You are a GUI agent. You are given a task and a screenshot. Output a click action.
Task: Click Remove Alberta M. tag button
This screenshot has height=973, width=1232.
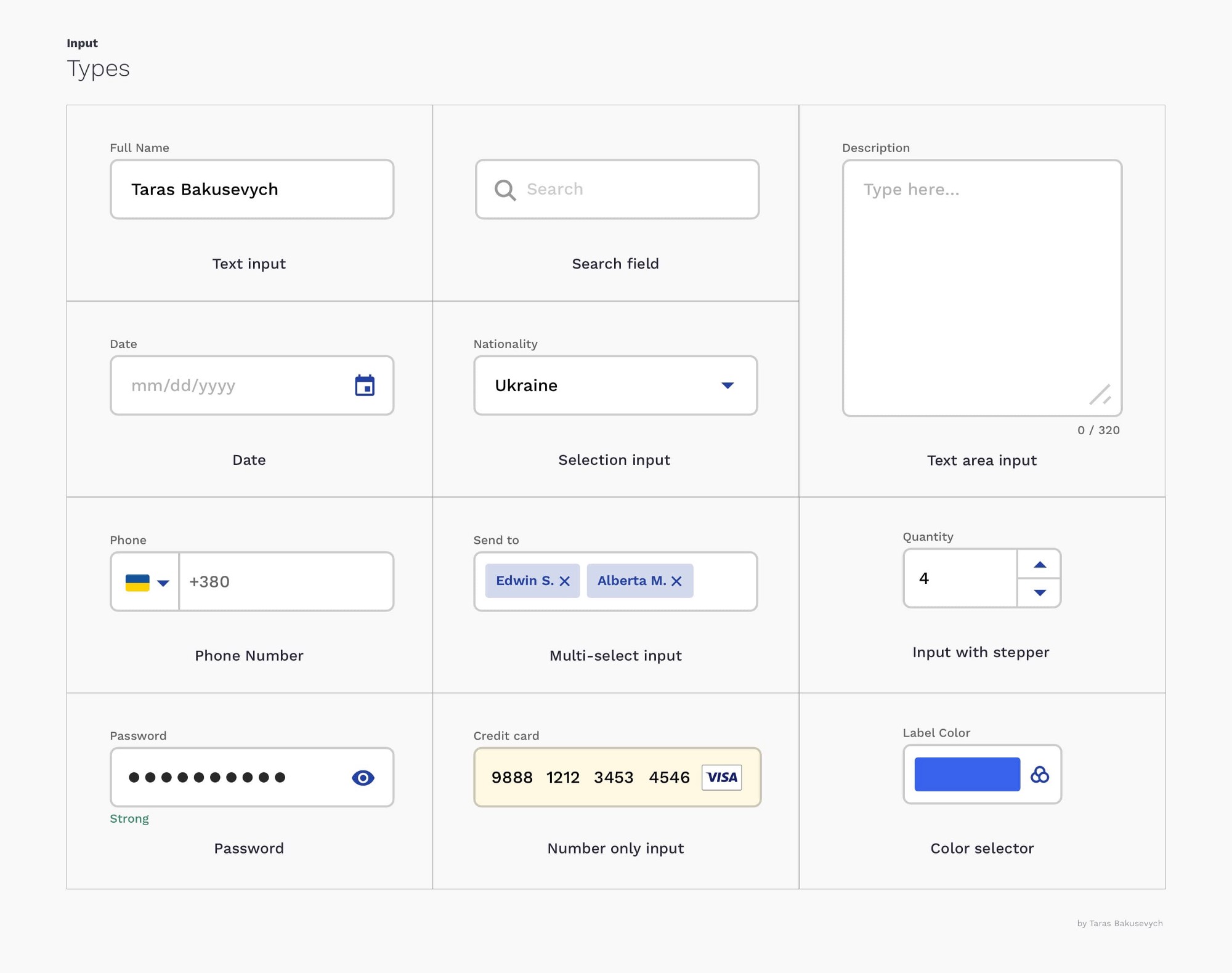click(678, 581)
